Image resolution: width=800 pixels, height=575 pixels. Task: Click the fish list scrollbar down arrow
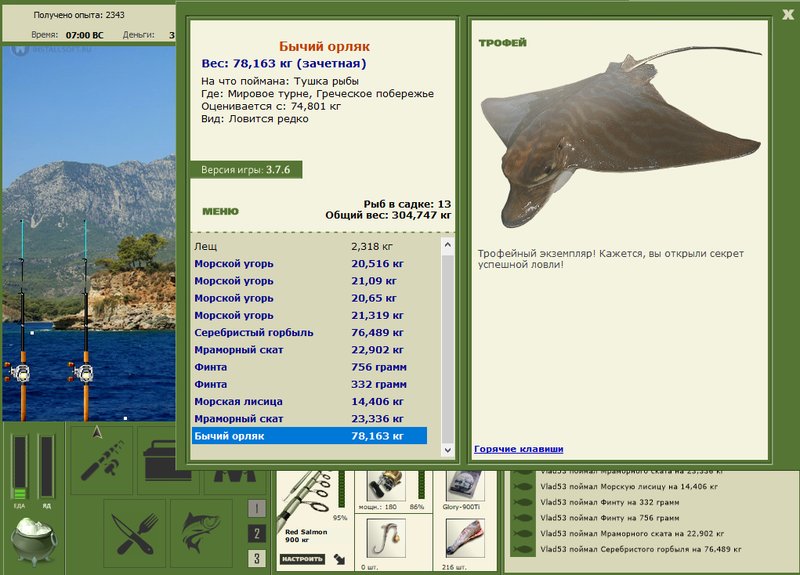447,450
